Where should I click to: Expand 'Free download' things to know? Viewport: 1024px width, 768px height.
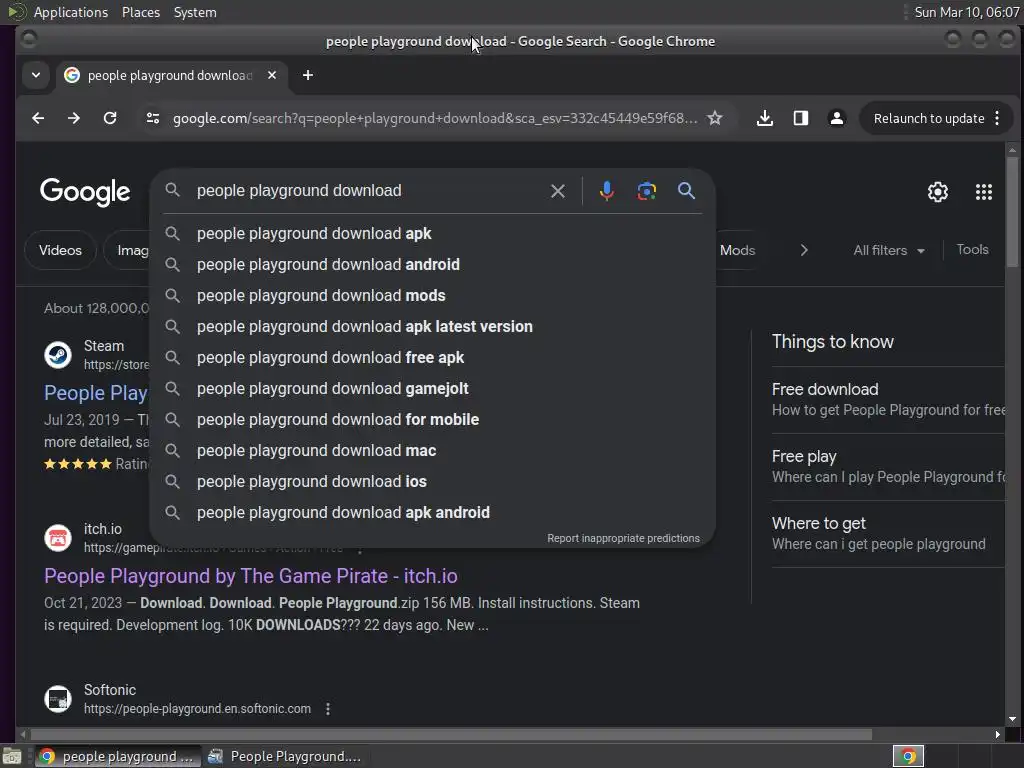(888, 399)
